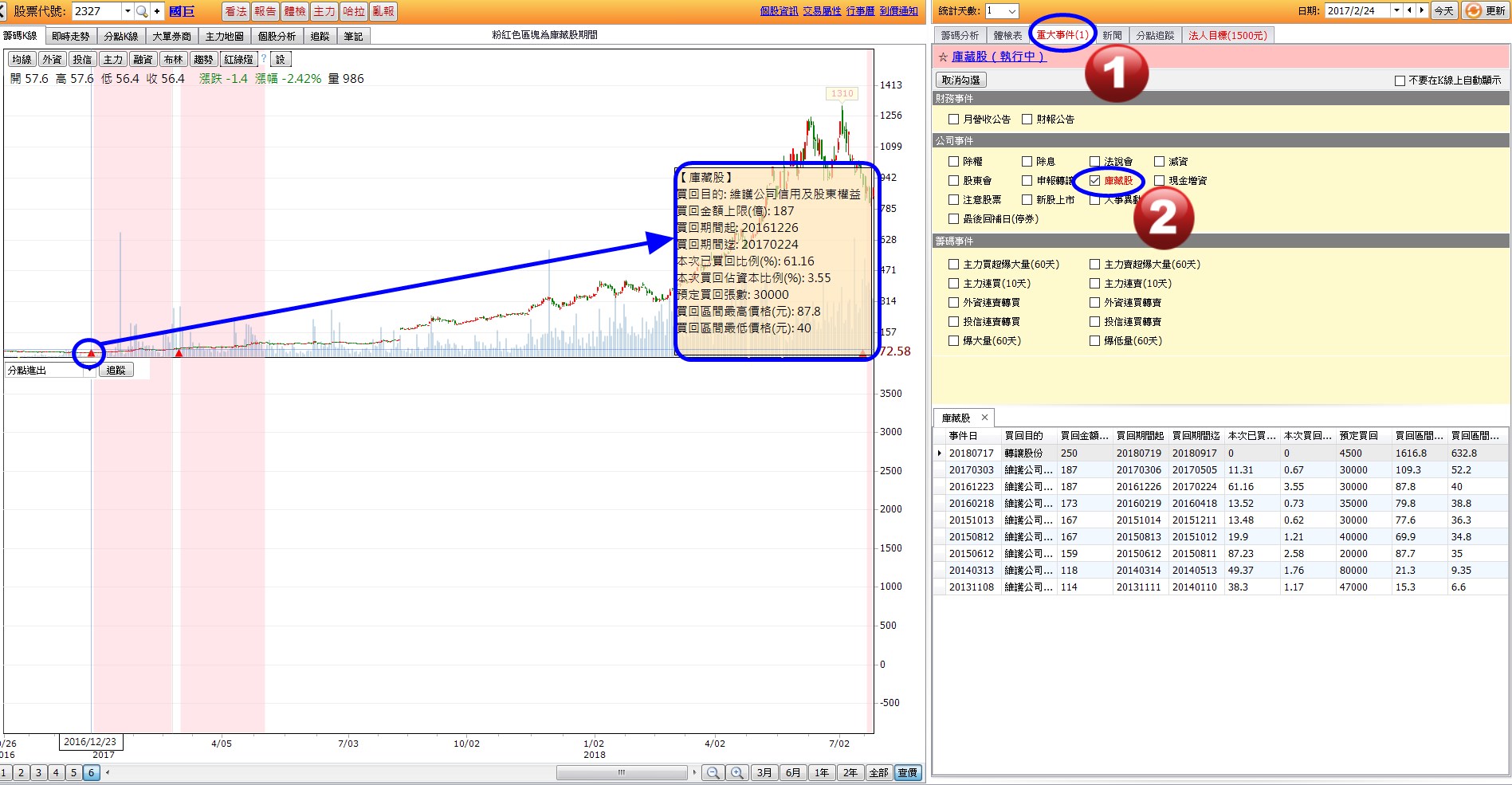Zoom out the K-line chart
This screenshot has height=785, width=1512.
click(713, 772)
